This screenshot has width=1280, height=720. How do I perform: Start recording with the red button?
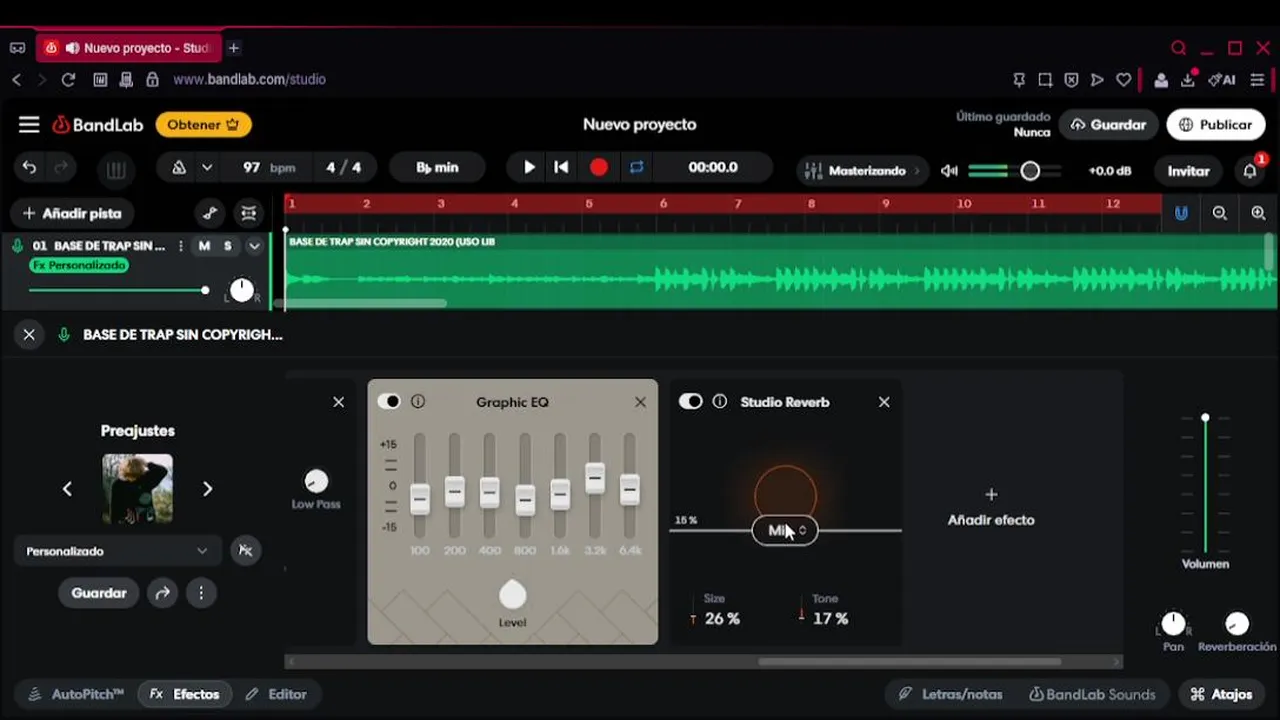click(599, 168)
